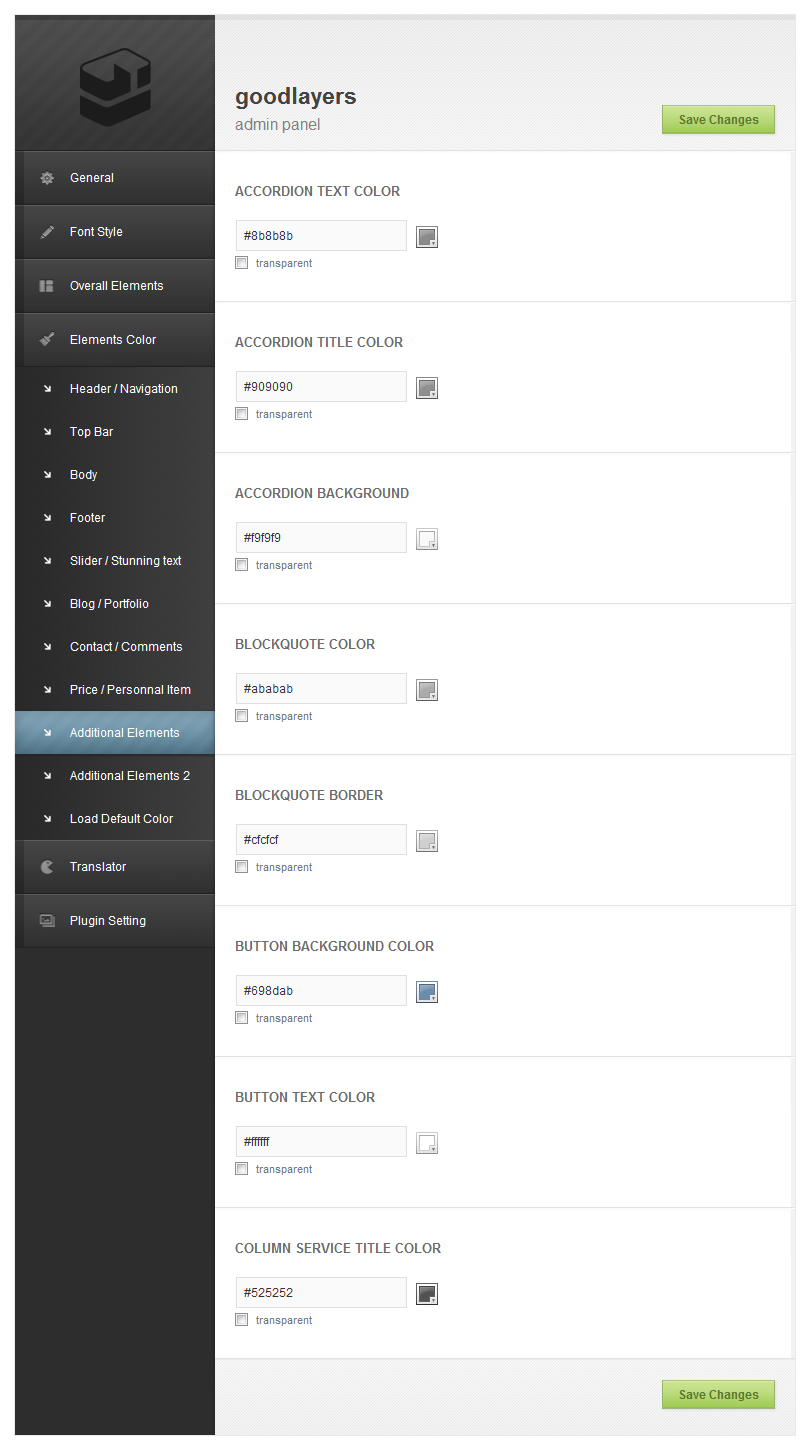Click the arrow icon next to Footer
This screenshot has width=811, height=1447.
coord(47,518)
